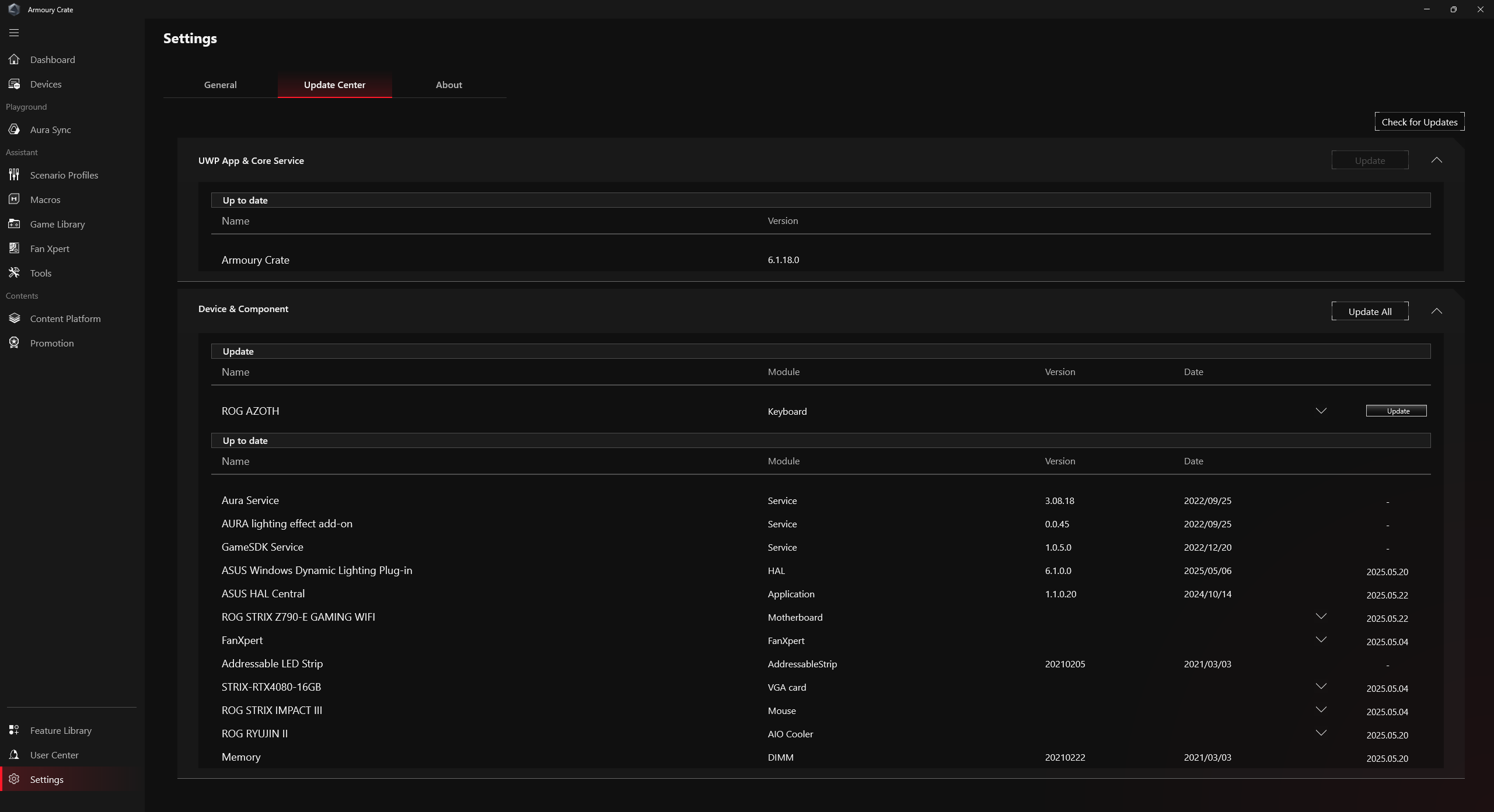Viewport: 1494px width, 812px height.
Task: Click the Dashboard home icon
Action: point(14,60)
